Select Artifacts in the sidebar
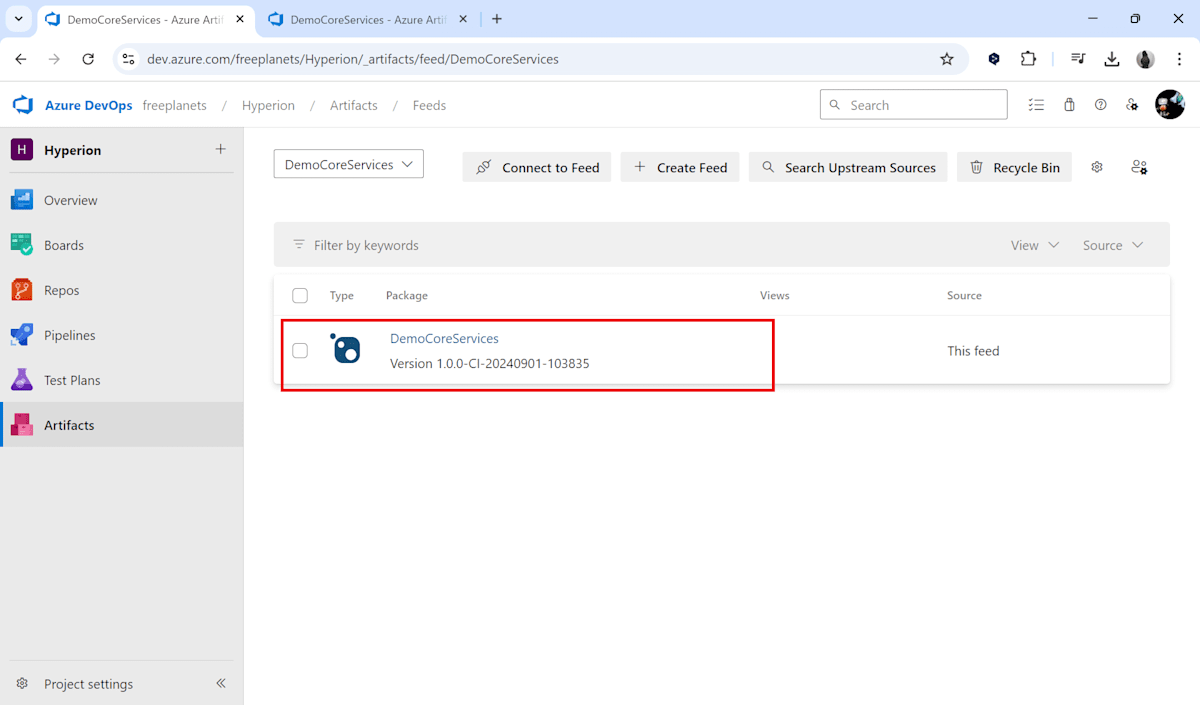 (x=121, y=425)
